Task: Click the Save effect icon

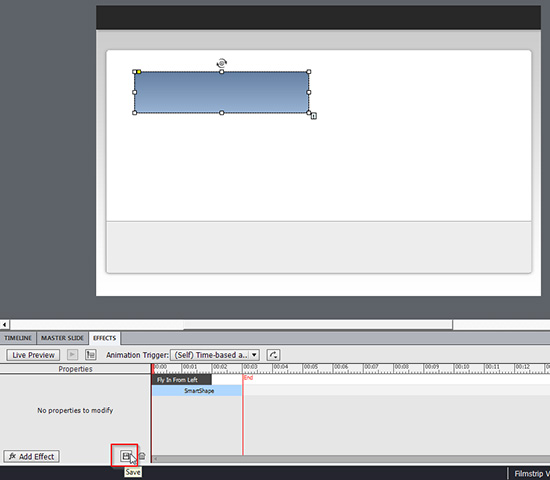Action: [x=126, y=456]
